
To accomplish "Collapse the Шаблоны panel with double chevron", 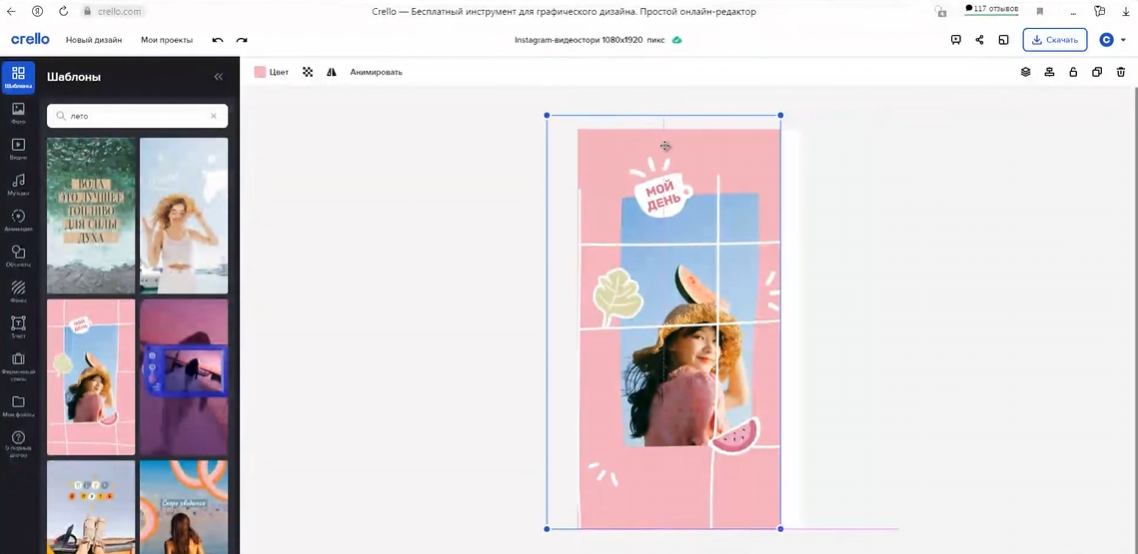I will click(x=218, y=77).
